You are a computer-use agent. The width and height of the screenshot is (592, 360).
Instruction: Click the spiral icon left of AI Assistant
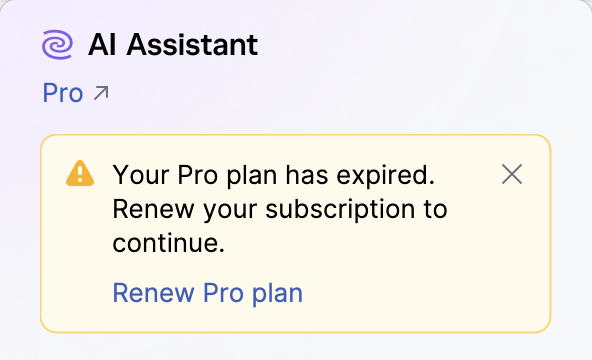coord(57,45)
